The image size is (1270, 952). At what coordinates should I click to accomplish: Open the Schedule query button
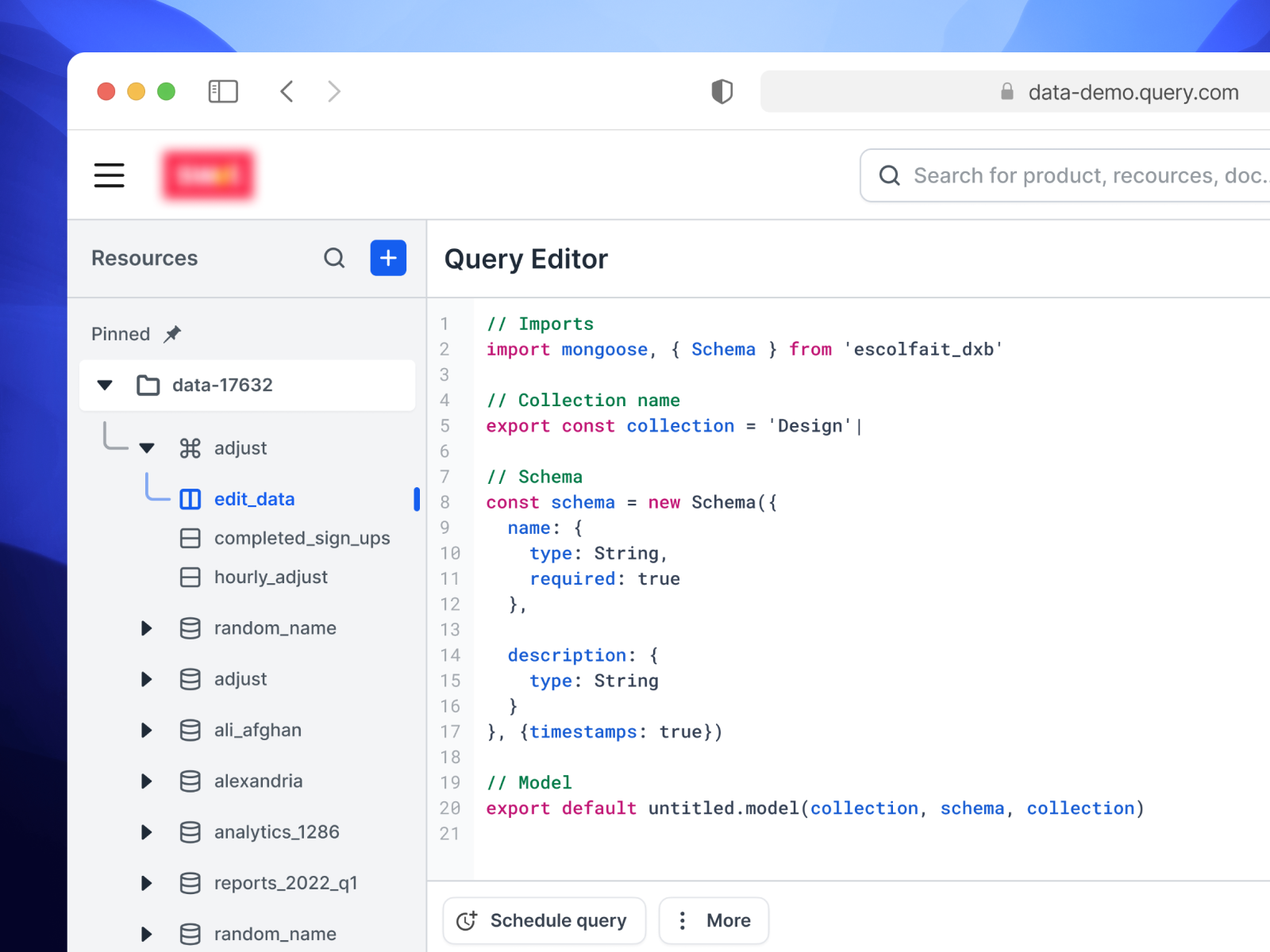[x=545, y=920]
